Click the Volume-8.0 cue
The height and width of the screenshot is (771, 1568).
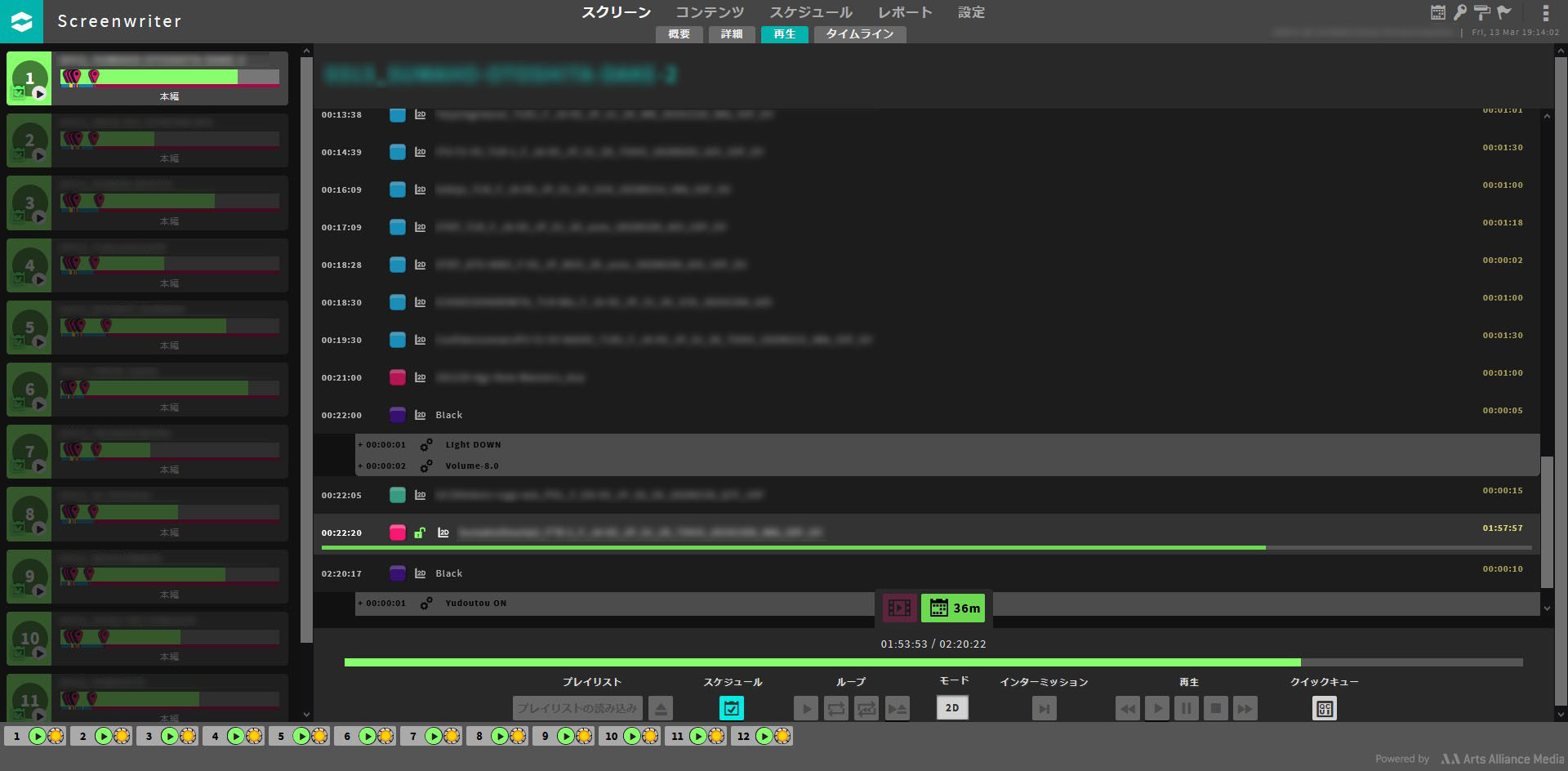[472, 466]
